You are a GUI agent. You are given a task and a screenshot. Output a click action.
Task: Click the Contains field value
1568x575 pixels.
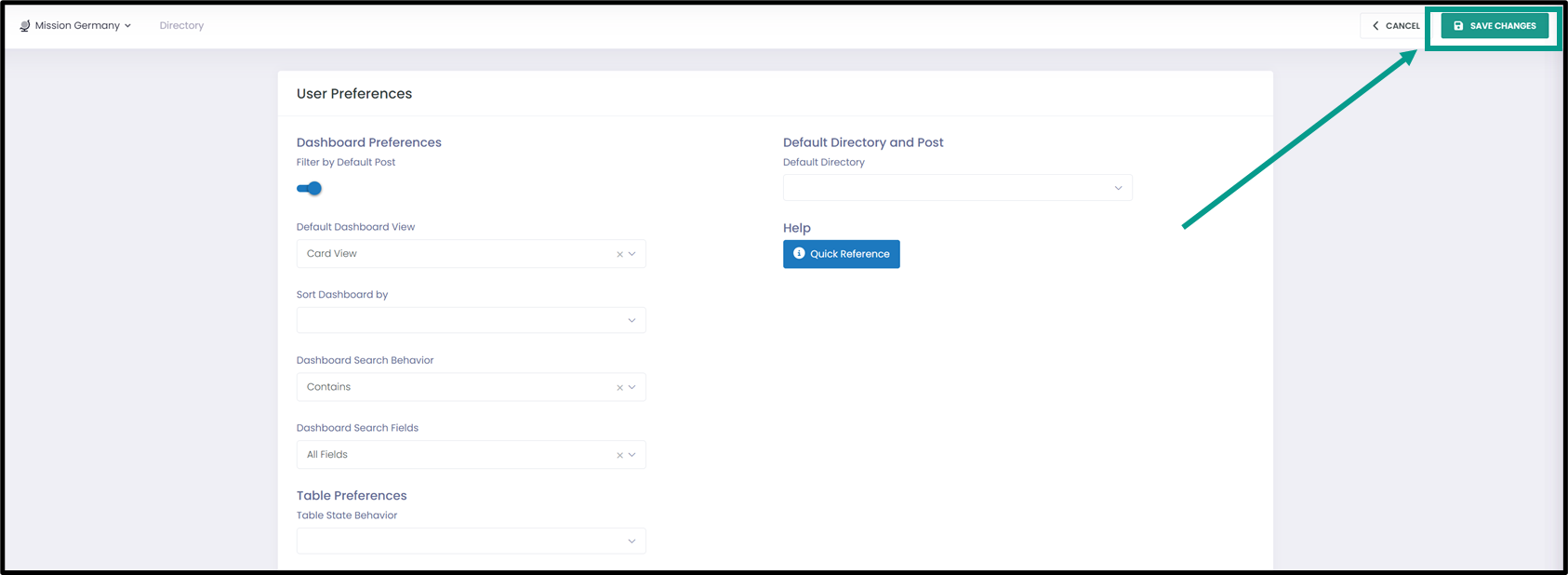(x=329, y=387)
